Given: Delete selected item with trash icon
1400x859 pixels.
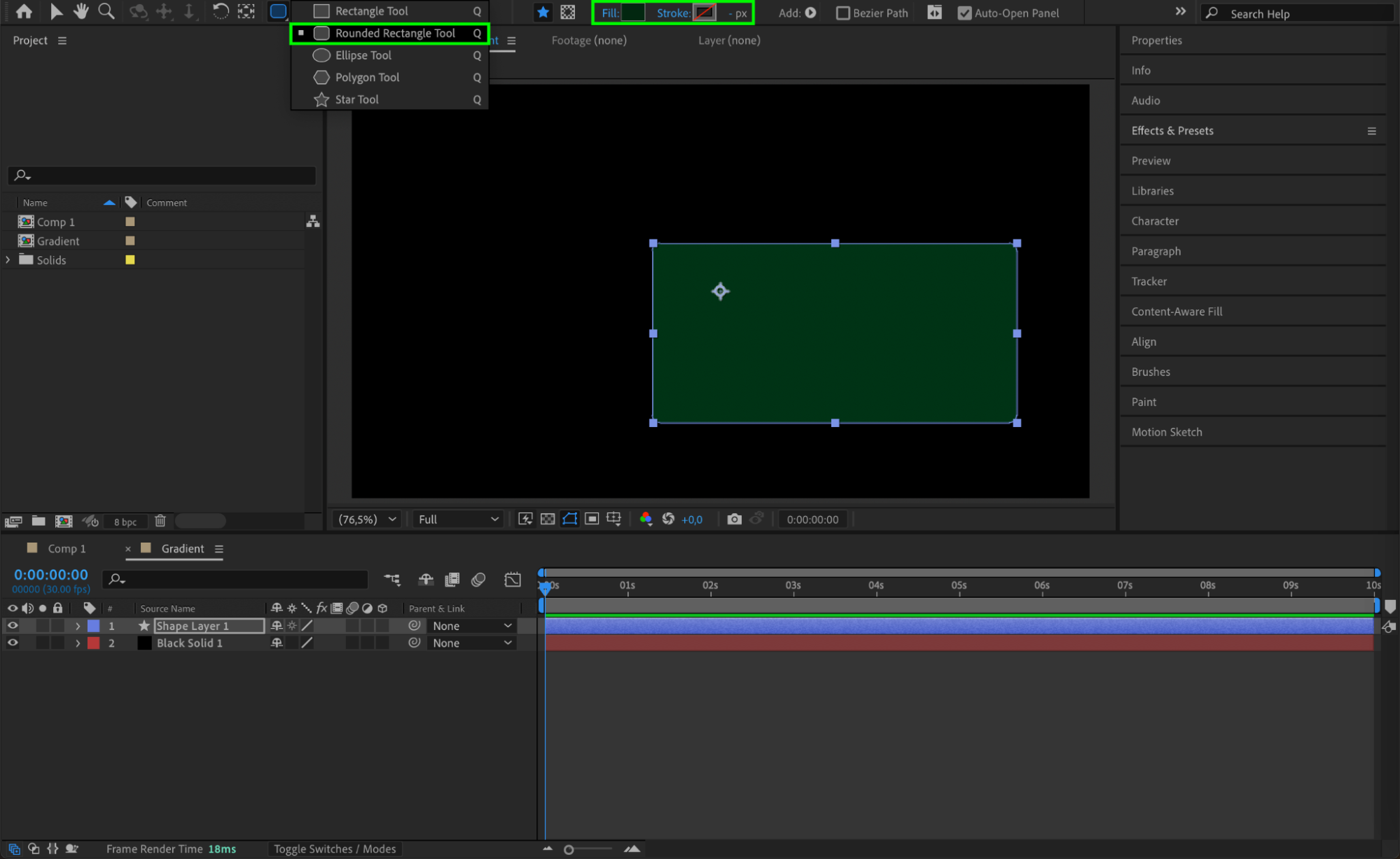Looking at the screenshot, I should pos(160,521).
